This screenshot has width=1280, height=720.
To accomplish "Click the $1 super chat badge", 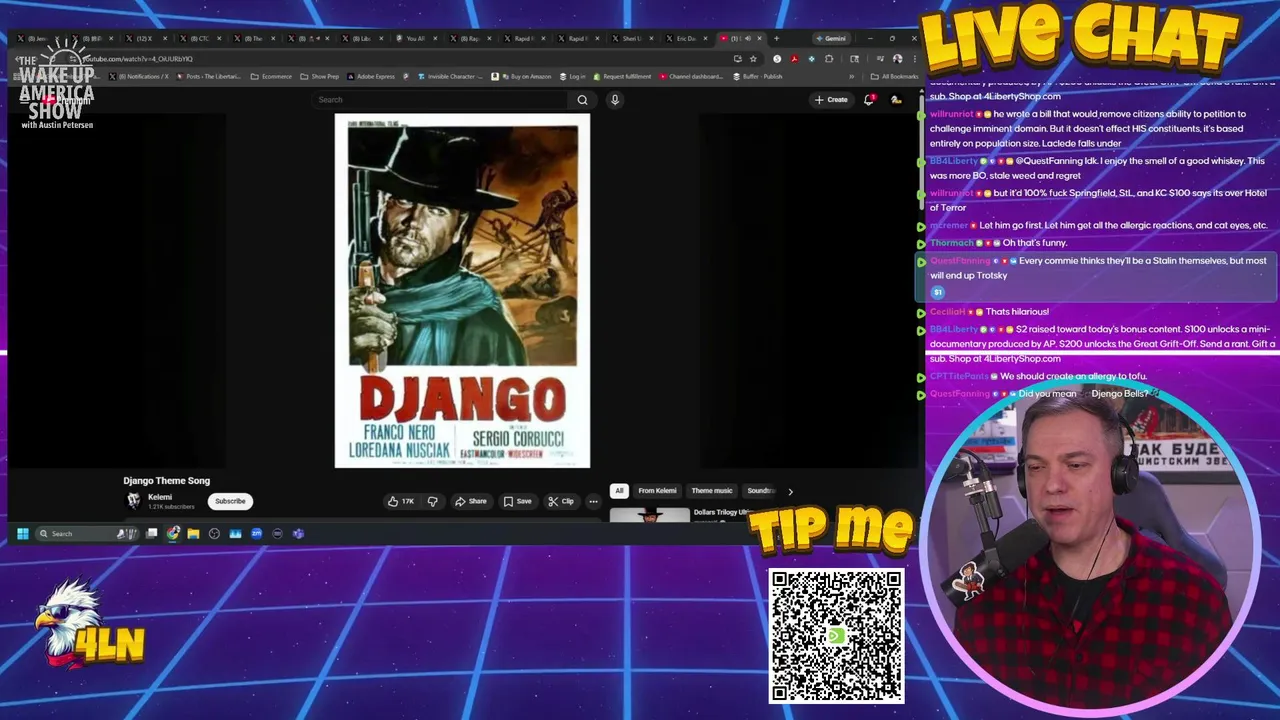I will (x=938, y=292).
